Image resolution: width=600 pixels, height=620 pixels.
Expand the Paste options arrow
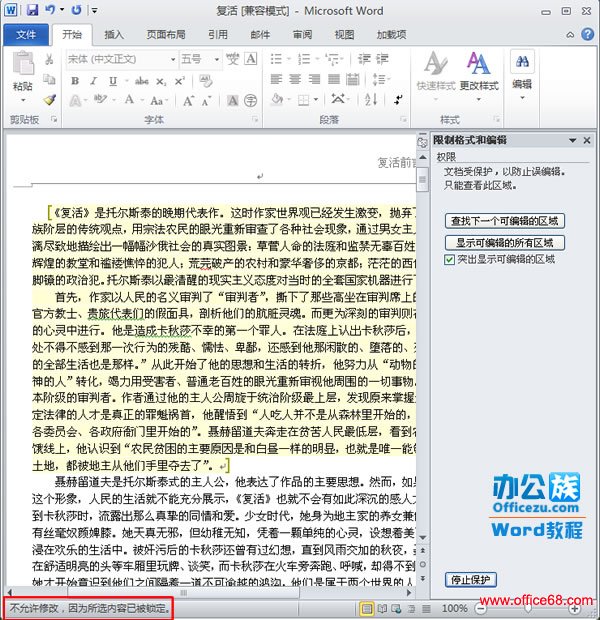coord(23,100)
